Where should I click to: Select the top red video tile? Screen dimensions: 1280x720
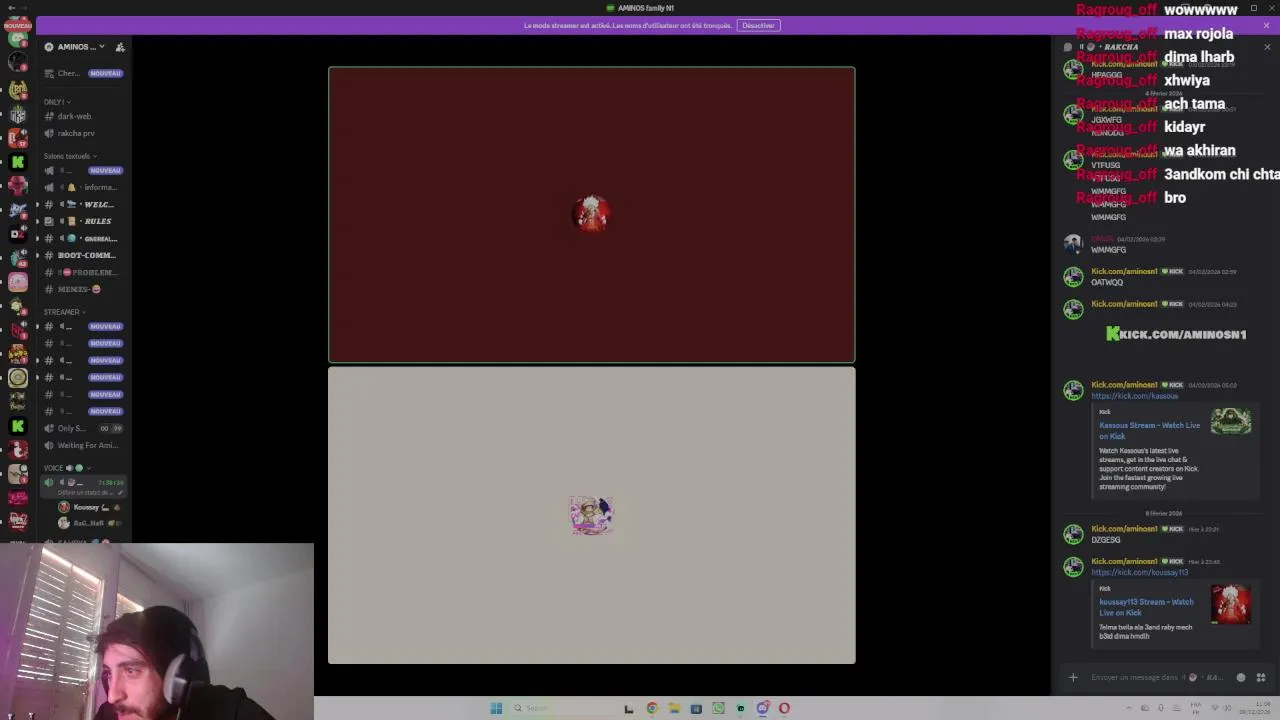coord(591,214)
